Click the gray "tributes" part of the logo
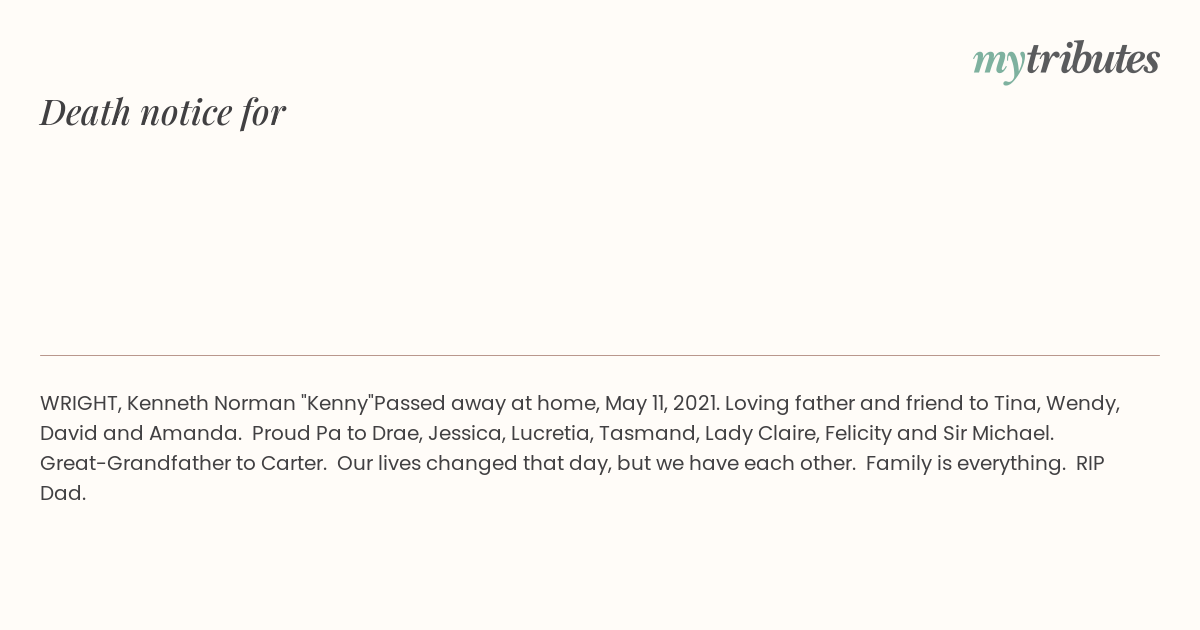 tap(1093, 59)
